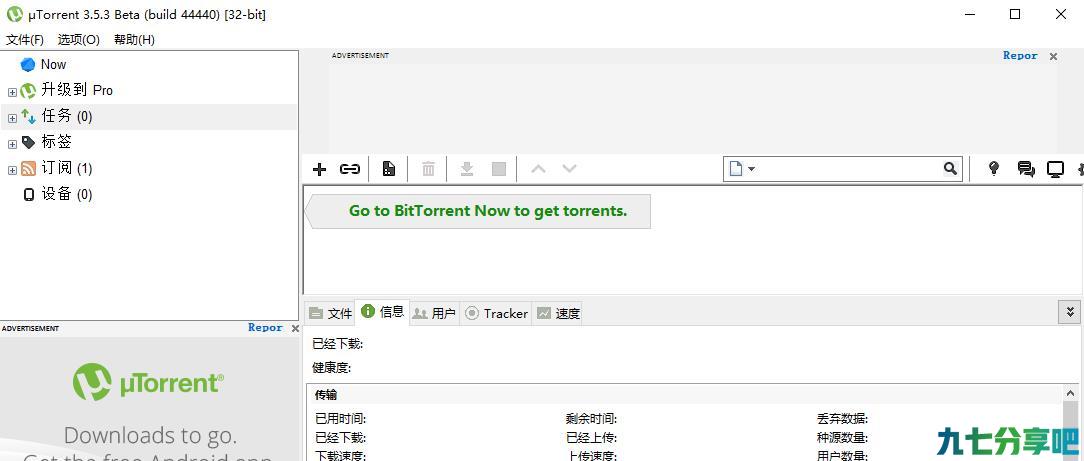Expand the 订阅 tree node
The image size is (1084, 461).
[12, 170]
